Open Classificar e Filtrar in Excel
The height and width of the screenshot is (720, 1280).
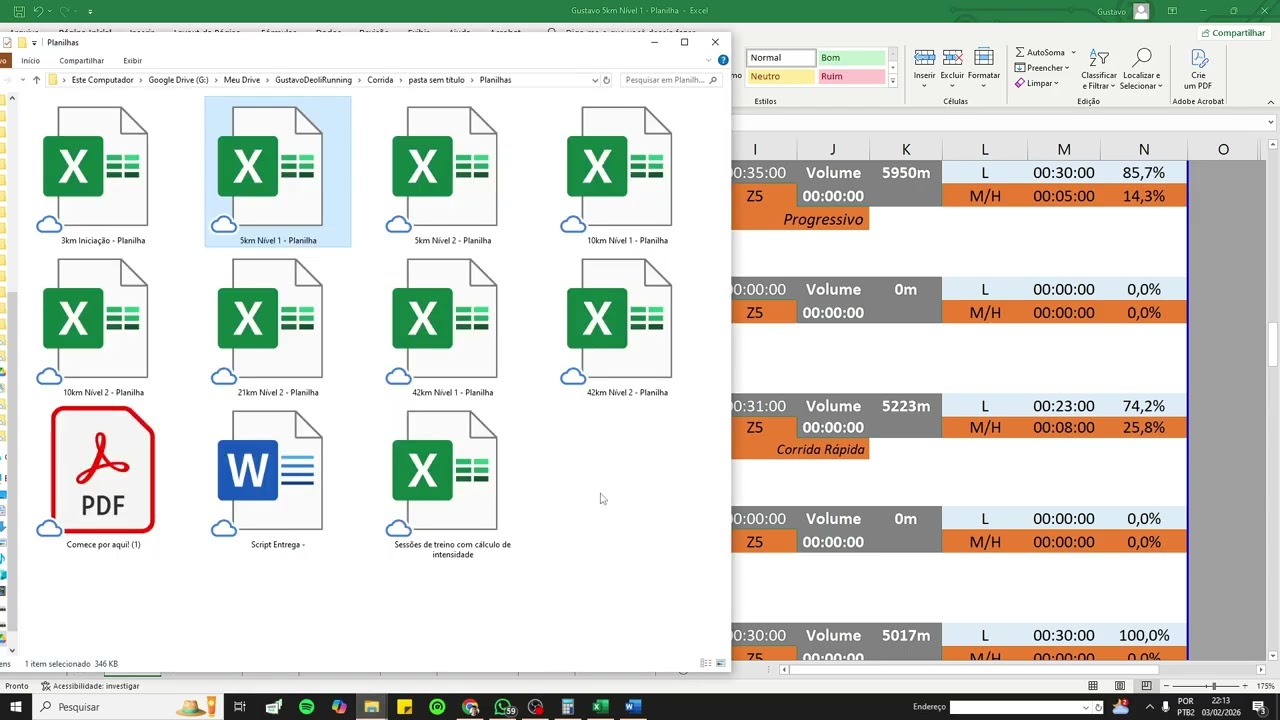point(1099,68)
